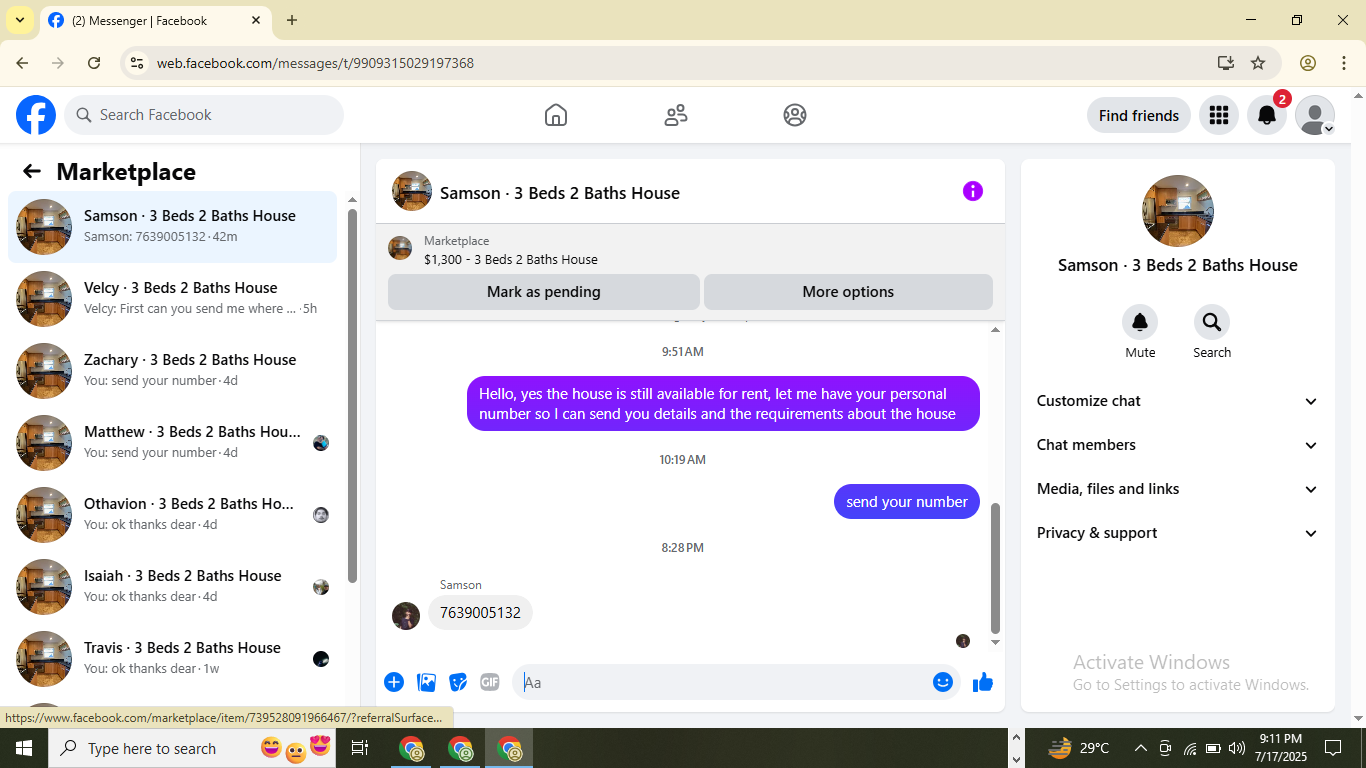Image resolution: width=1366 pixels, height=768 pixels.
Task: Mute this Samson conversation
Action: (x=1140, y=322)
